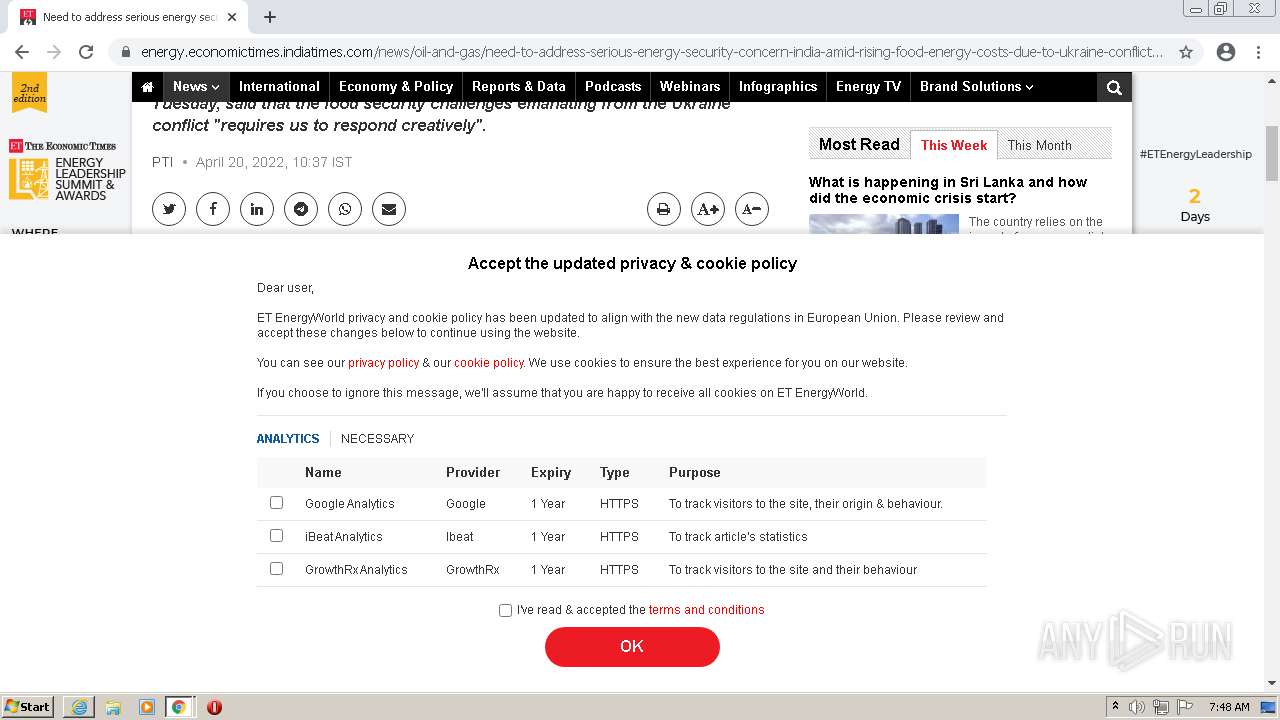Open the Energy TV section
Viewport: 1280px width, 720px height.
point(868,87)
